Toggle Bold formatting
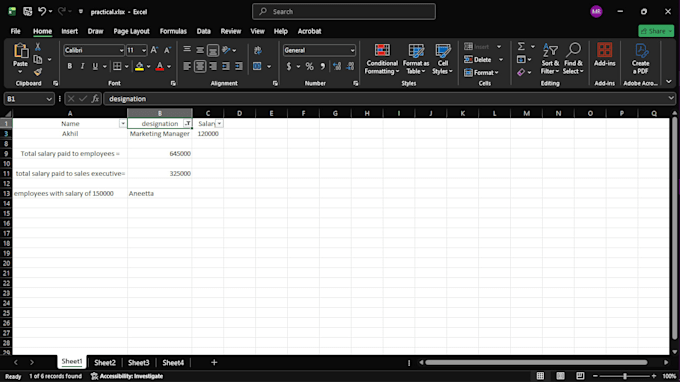680x382 pixels. [69, 66]
